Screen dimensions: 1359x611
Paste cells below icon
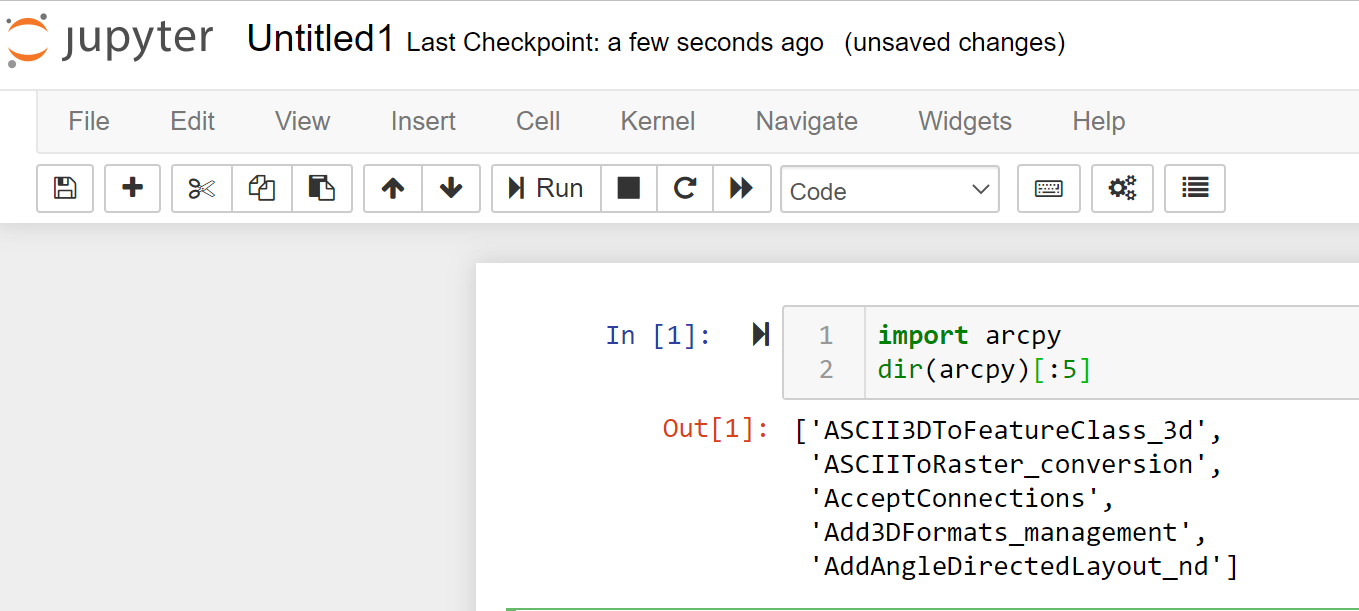pyautogui.click(x=321, y=188)
